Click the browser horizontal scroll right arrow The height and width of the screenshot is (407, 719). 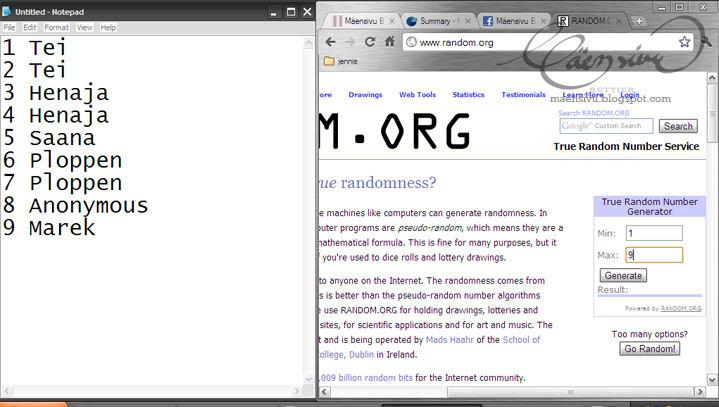coord(700,392)
